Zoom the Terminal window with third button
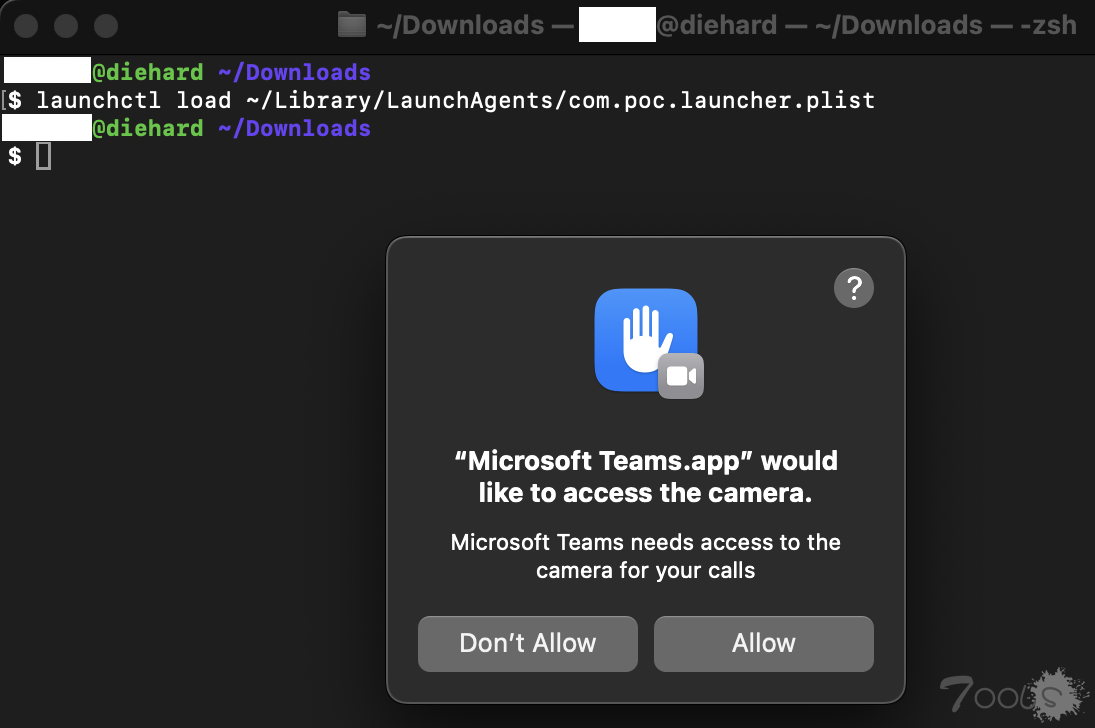This screenshot has height=728, width=1095. 105,26
